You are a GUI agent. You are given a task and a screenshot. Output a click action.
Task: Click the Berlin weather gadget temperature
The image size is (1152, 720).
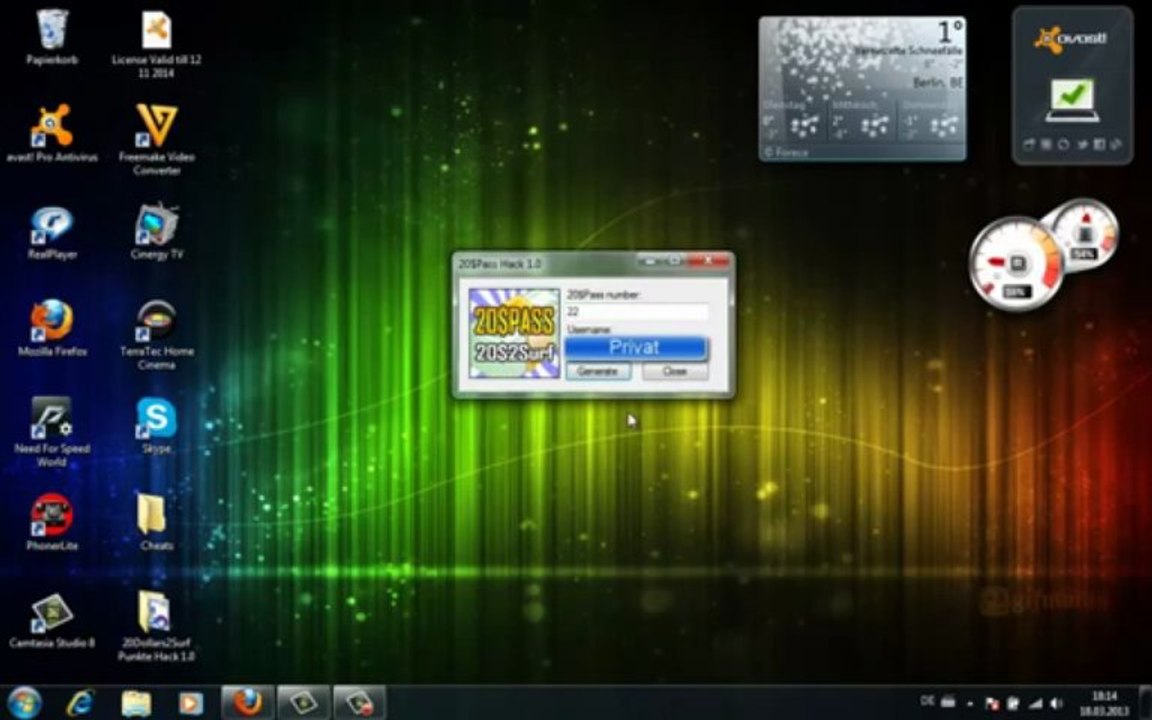(x=949, y=32)
